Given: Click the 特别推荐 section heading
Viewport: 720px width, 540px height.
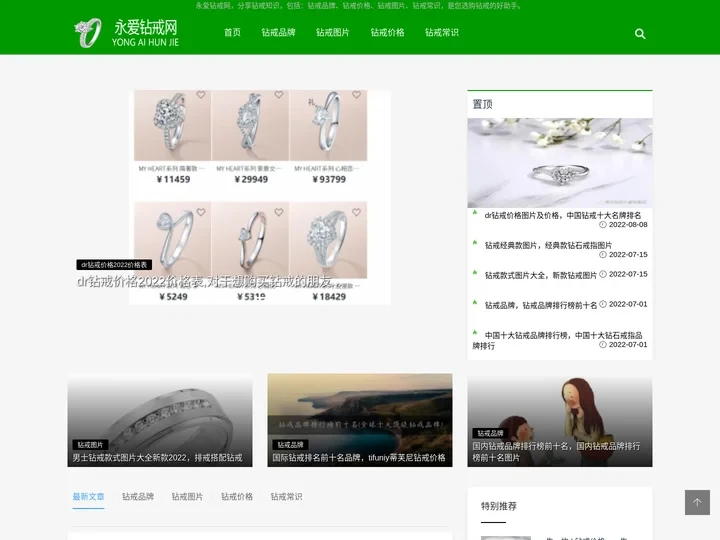Looking at the screenshot, I should click(499, 506).
